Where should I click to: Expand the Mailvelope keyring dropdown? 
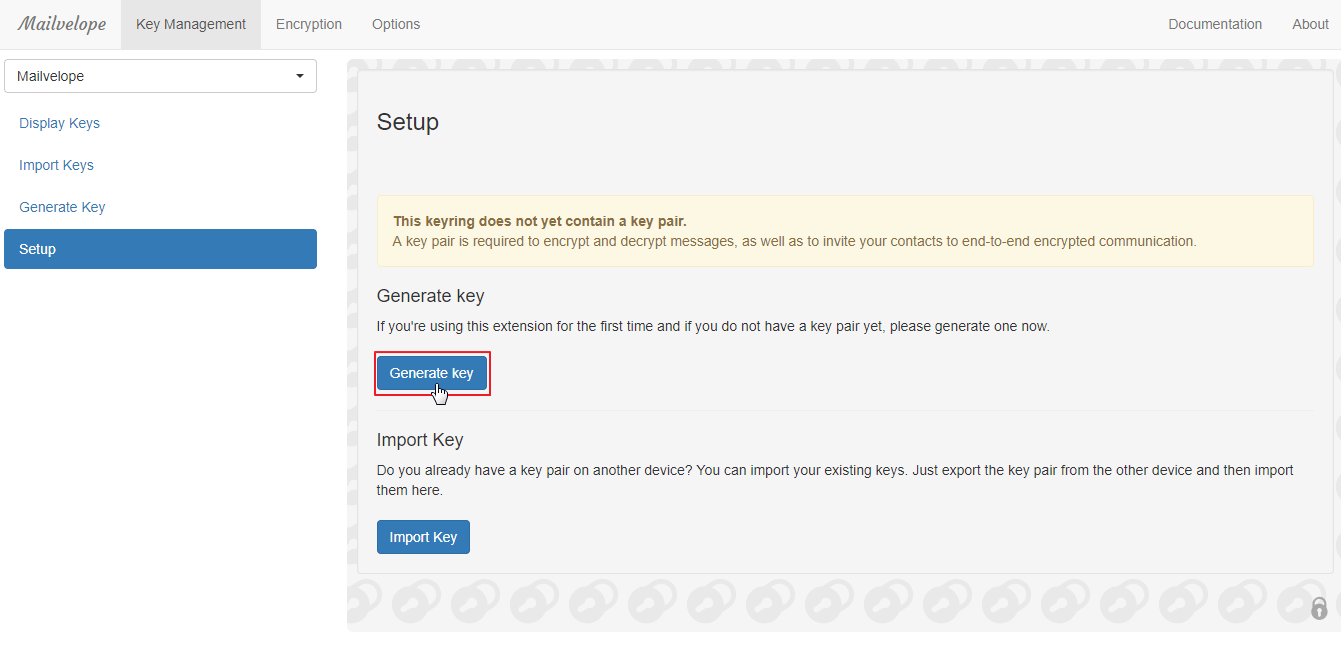click(161, 76)
